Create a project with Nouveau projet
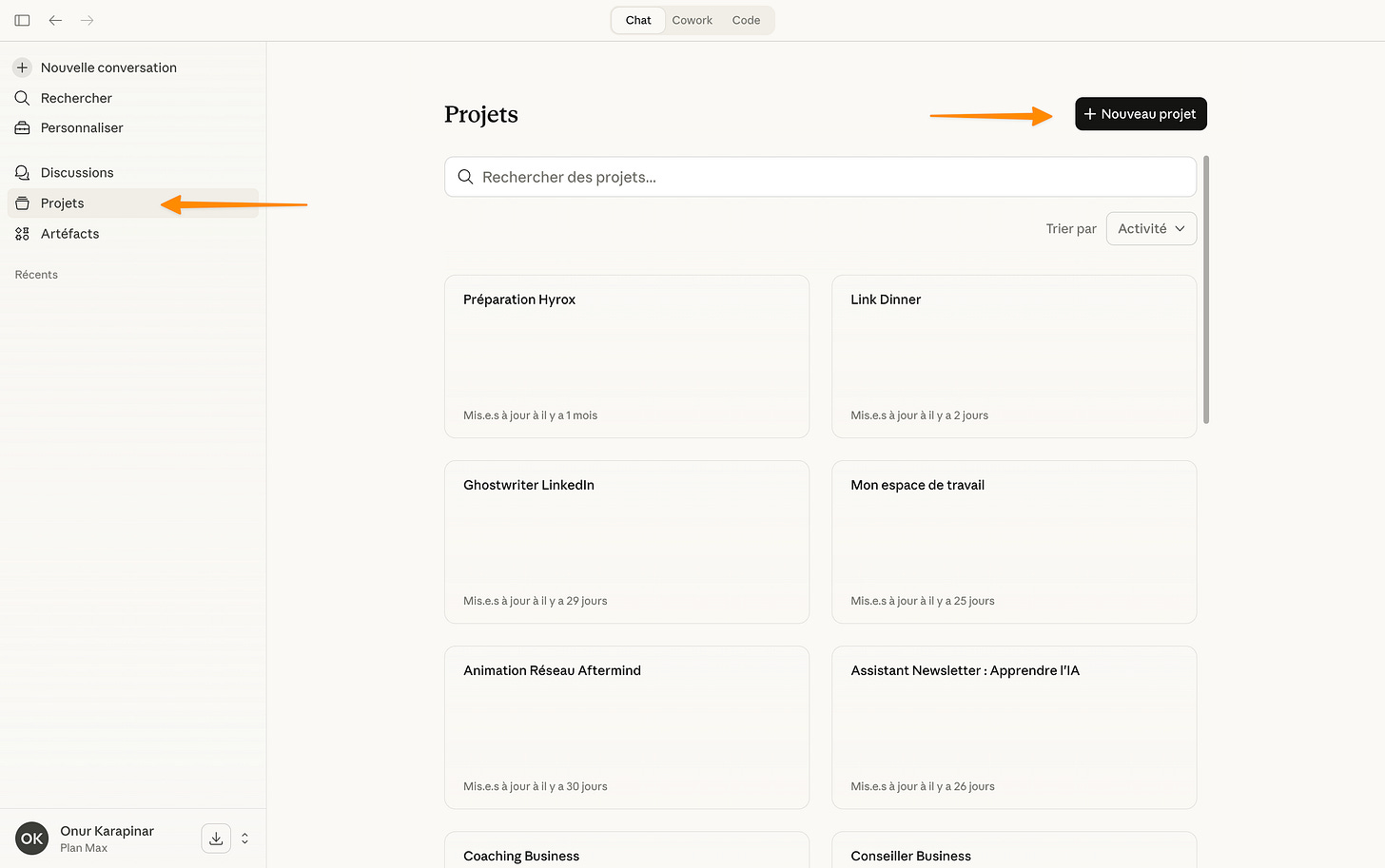Viewport: 1385px width, 868px height. (1141, 114)
